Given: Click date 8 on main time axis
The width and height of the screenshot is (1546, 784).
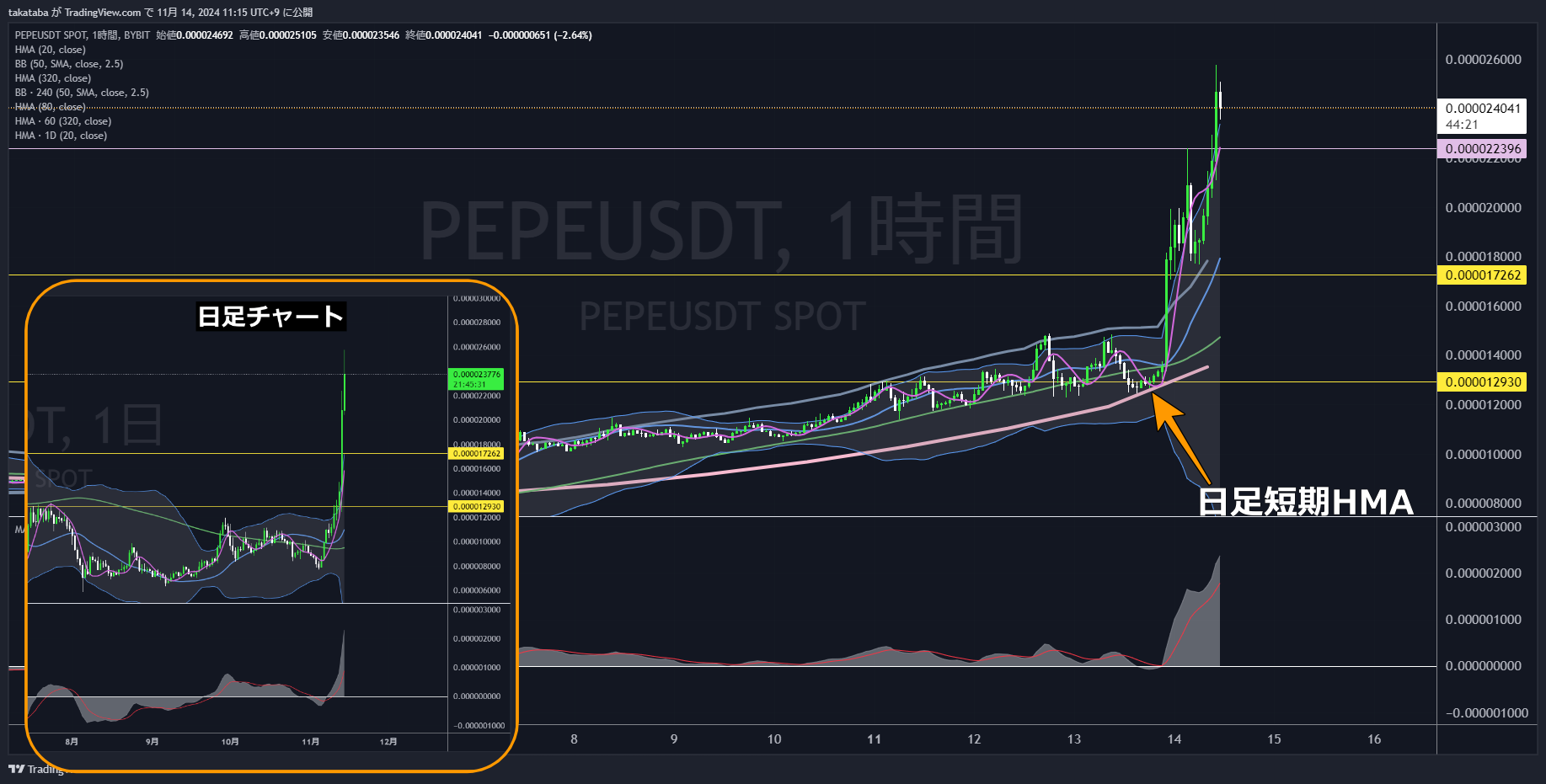Looking at the screenshot, I should [x=574, y=739].
